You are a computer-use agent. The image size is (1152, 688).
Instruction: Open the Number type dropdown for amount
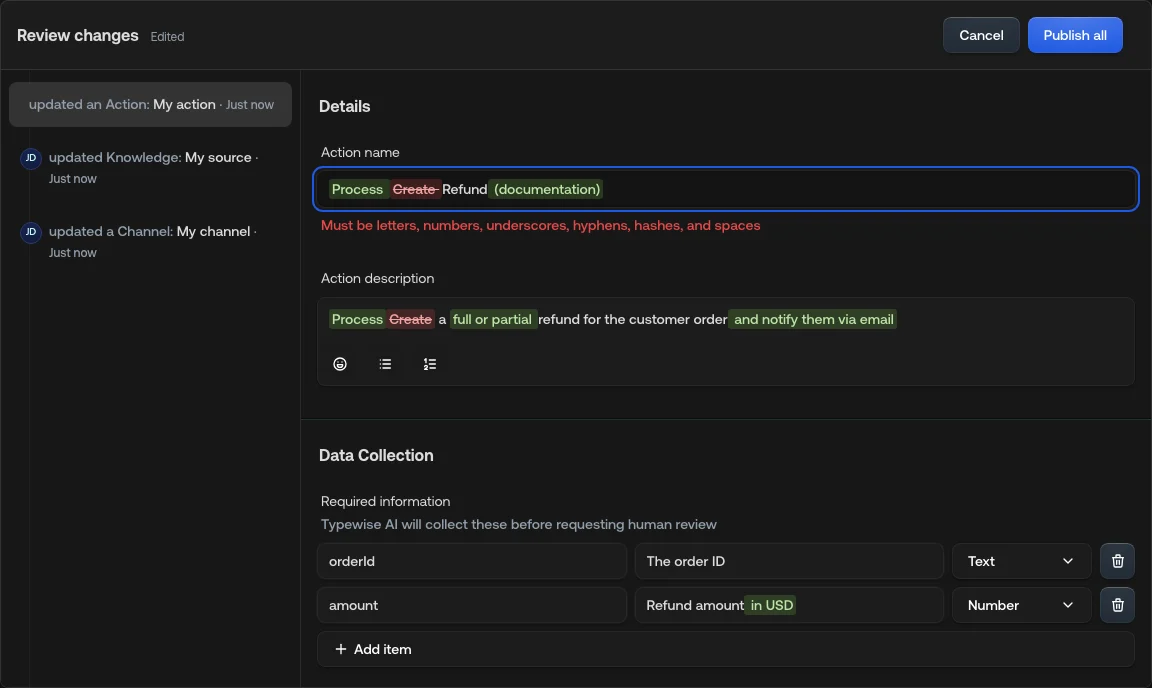point(1021,605)
